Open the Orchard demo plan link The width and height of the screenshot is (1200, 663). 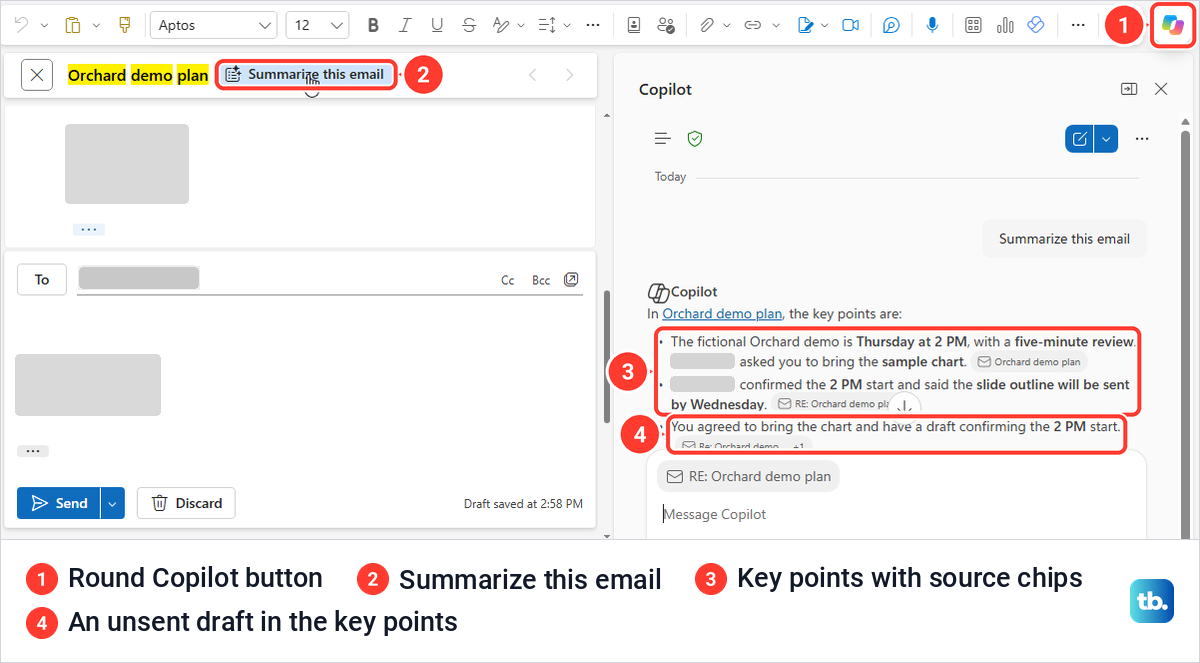(722, 313)
